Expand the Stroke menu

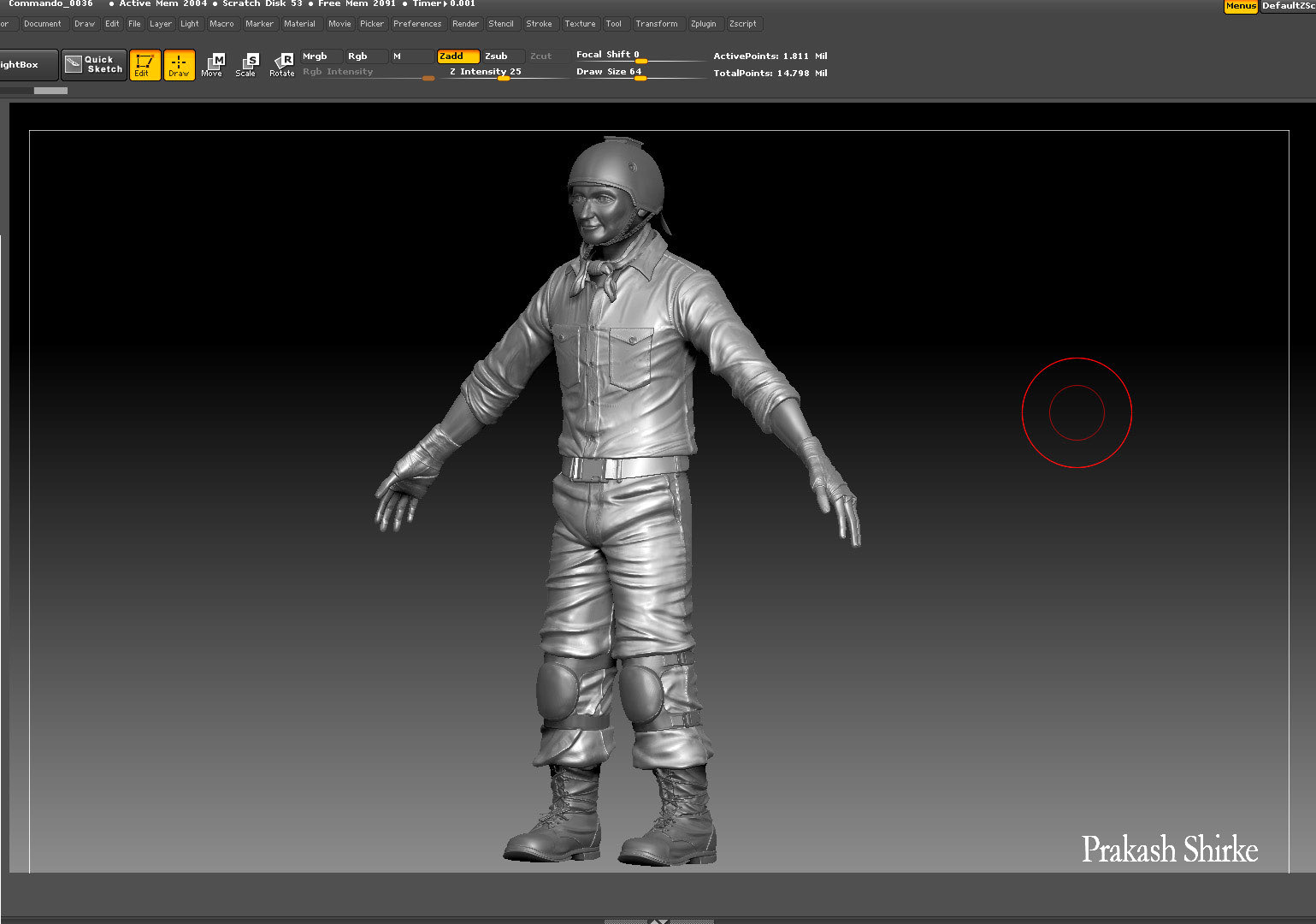point(539,24)
